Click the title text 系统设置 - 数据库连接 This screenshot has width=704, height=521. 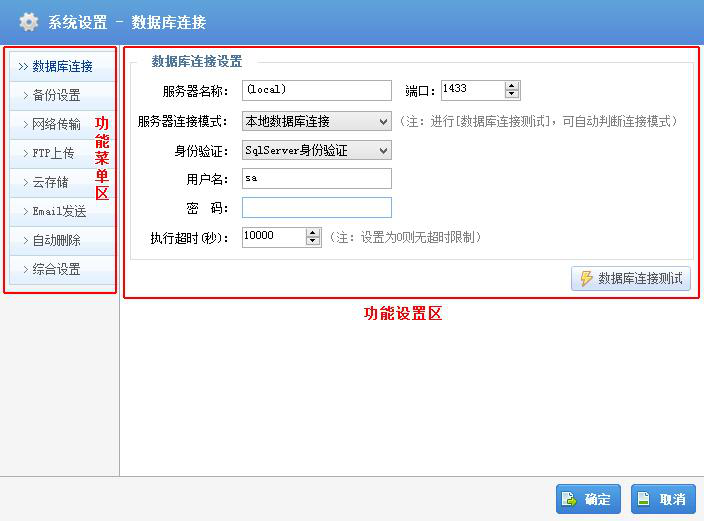127,22
